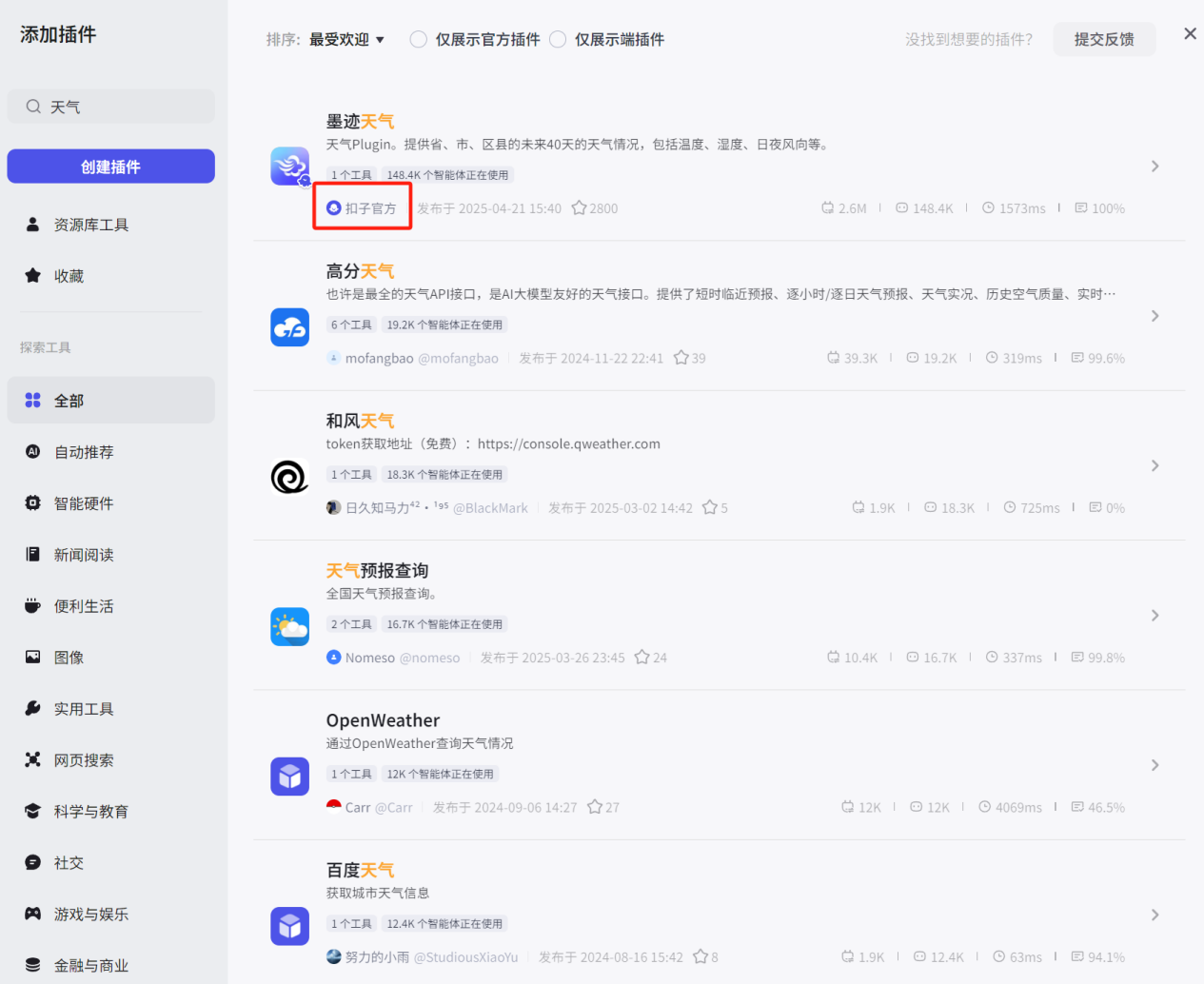Open the 百度天气 plugin icon
Image resolution: width=1204 pixels, height=984 pixels.
[x=289, y=926]
